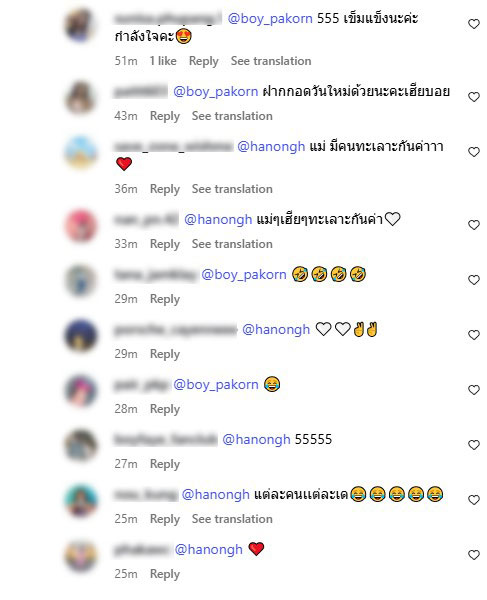Image resolution: width=487 pixels, height=600 pixels.
Task: Heart the last 25m red heart comment
Action: (x=474, y=555)
